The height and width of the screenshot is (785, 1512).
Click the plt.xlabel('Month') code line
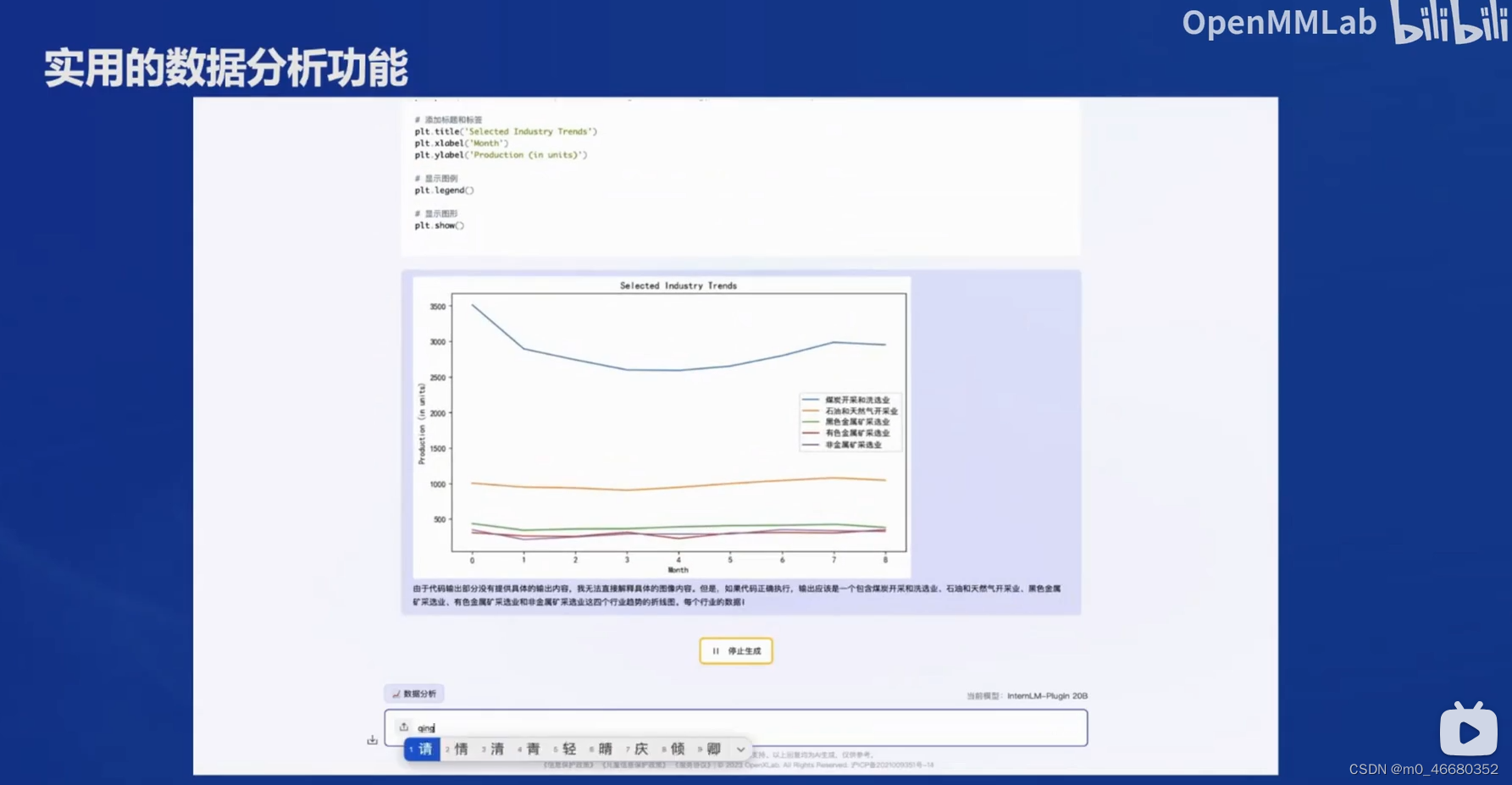pyautogui.click(x=462, y=144)
